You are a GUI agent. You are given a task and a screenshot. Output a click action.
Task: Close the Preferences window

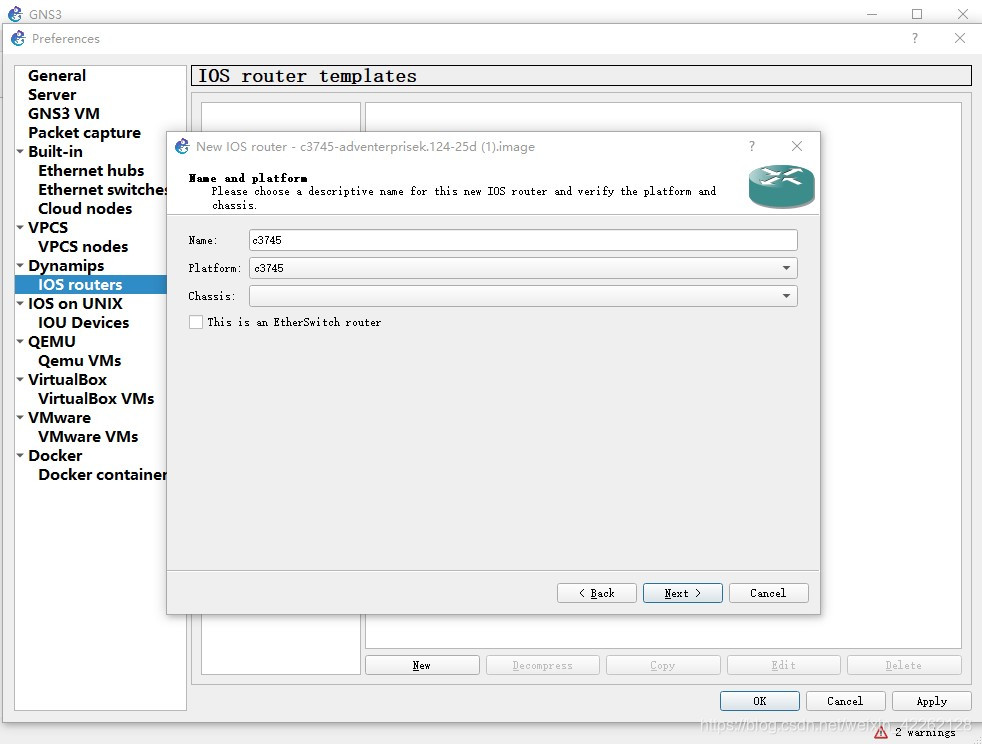tap(959, 38)
